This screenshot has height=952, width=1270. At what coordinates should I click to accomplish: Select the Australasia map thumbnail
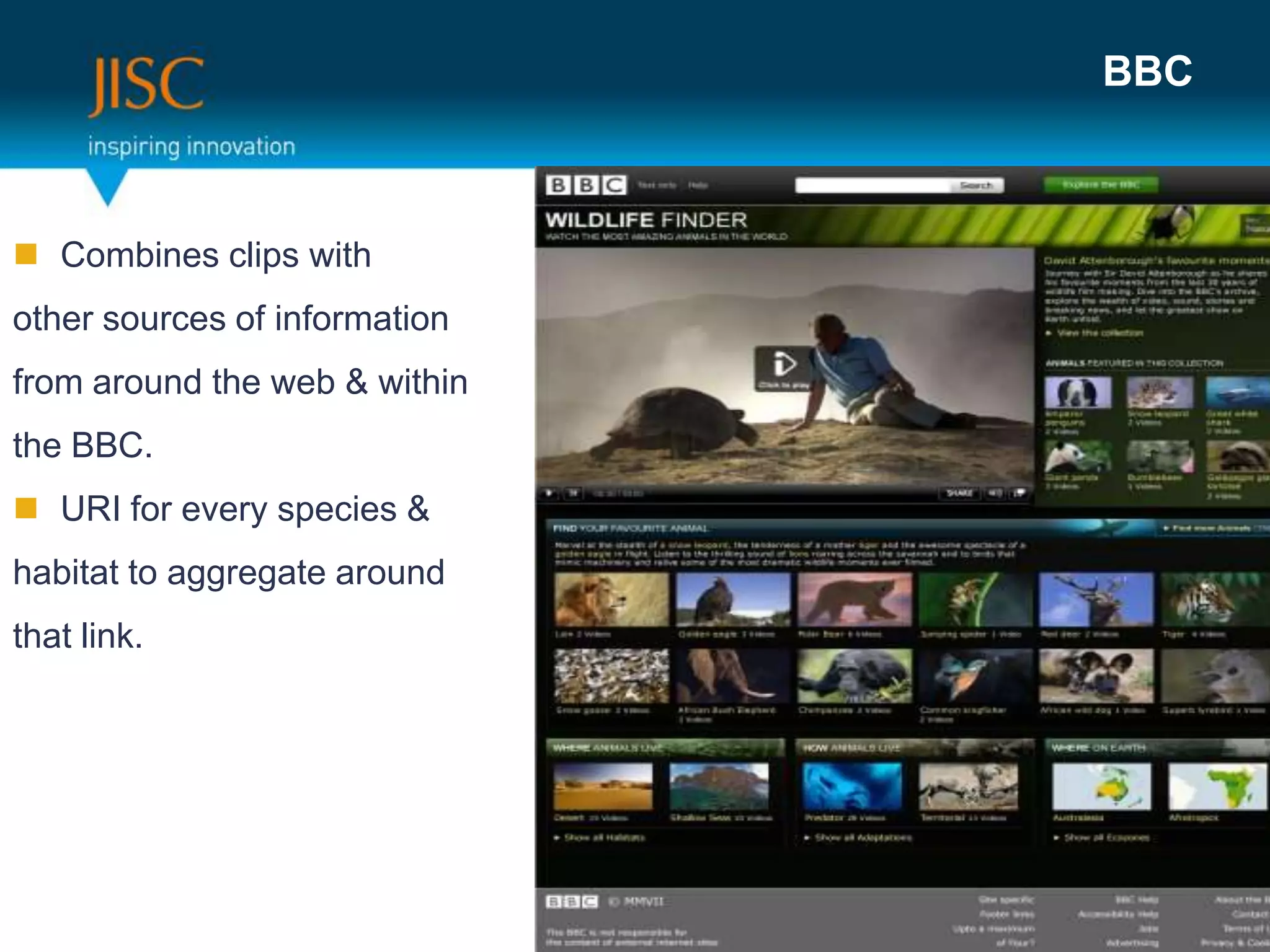tap(1101, 786)
